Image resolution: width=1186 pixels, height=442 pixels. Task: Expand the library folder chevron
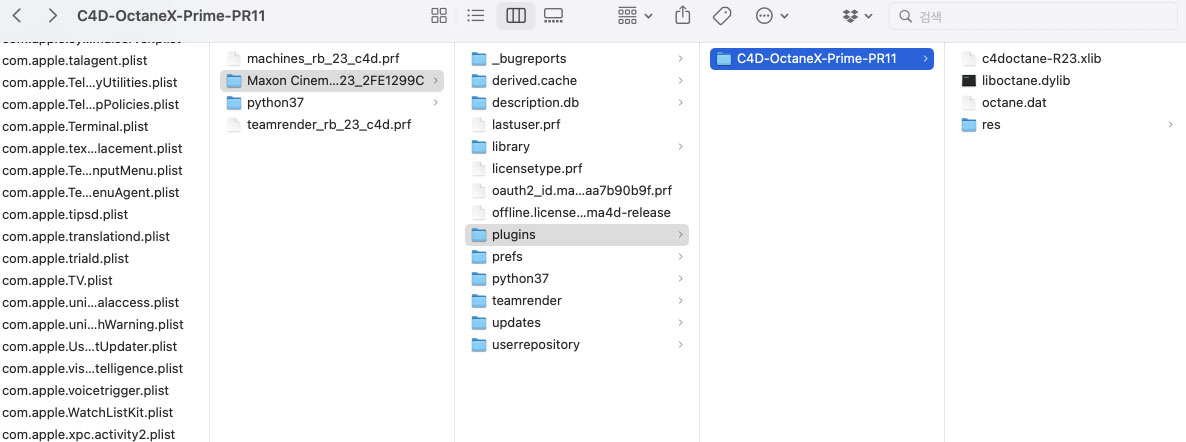point(681,146)
